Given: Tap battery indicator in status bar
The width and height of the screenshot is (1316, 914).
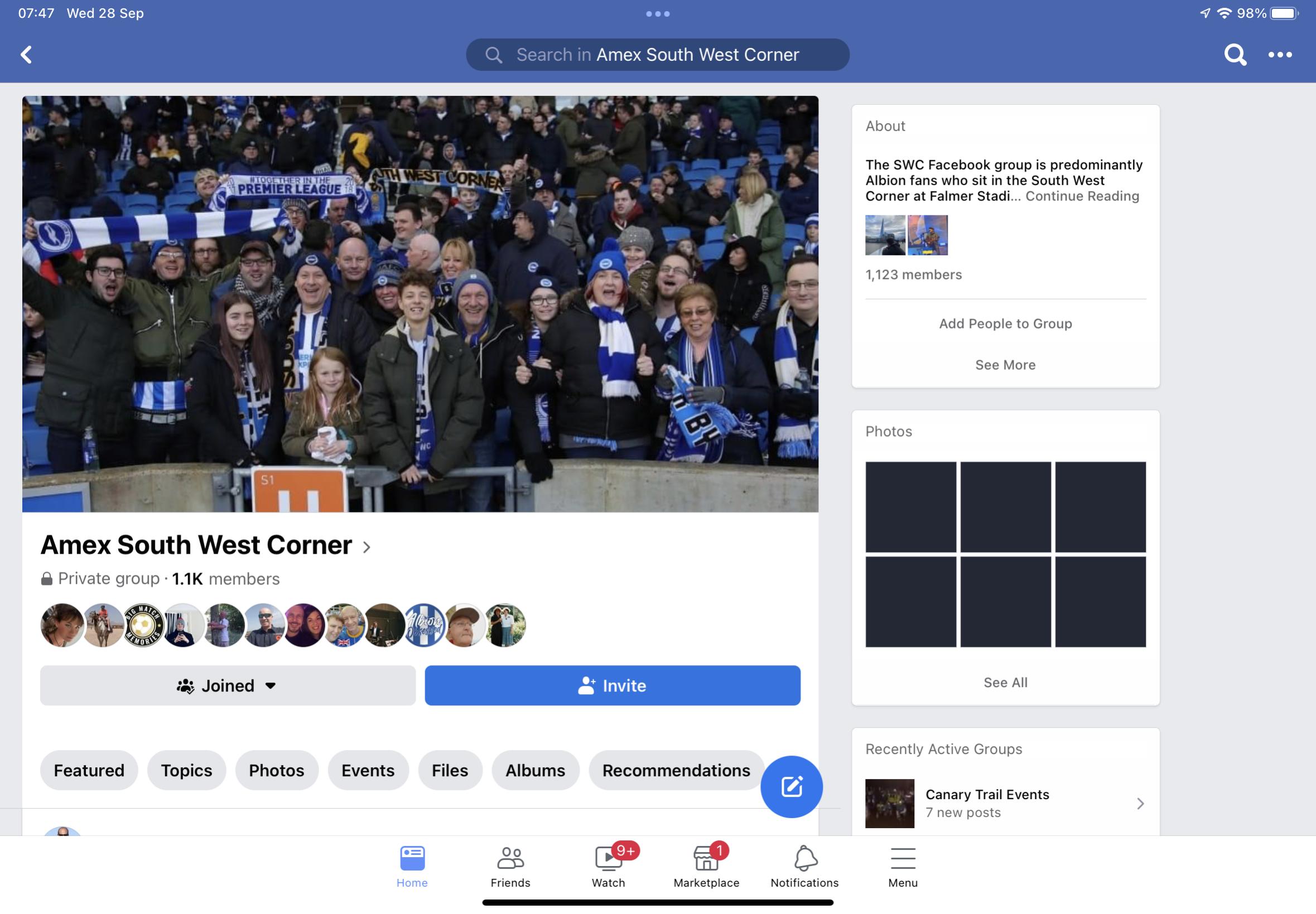Looking at the screenshot, I should point(1285,13).
